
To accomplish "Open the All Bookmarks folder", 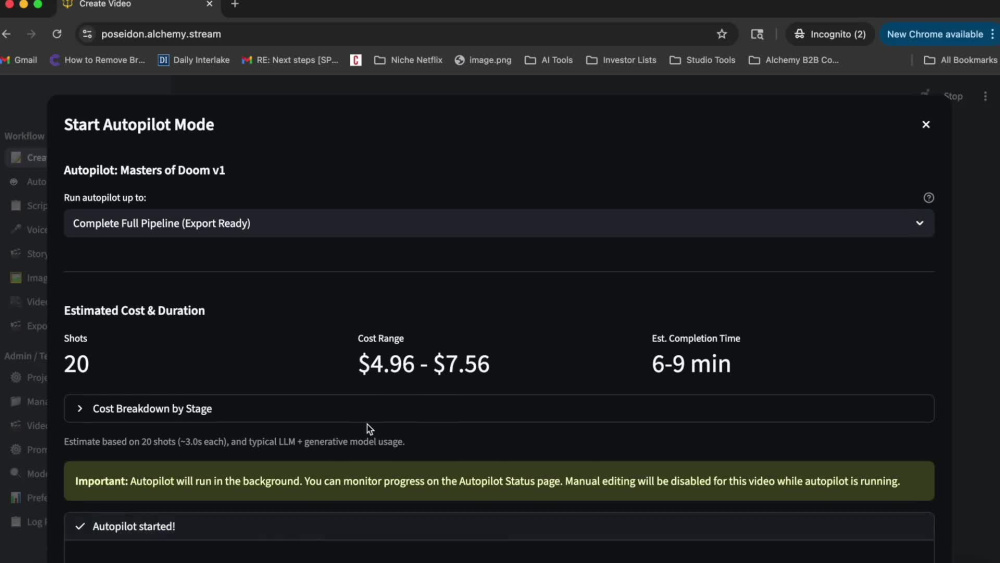I will coord(960,60).
